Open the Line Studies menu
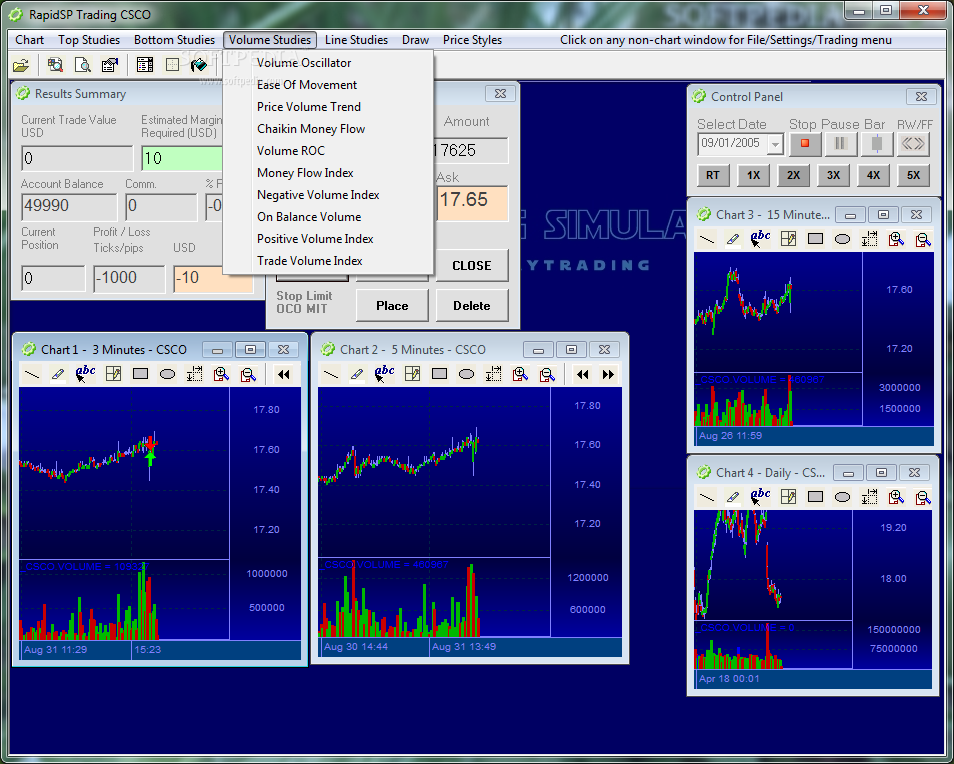The image size is (954, 764). click(x=356, y=40)
